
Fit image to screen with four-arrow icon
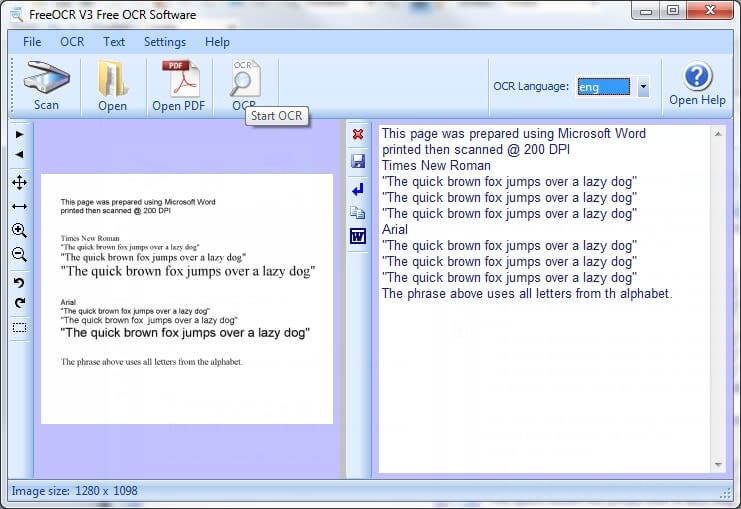19,182
